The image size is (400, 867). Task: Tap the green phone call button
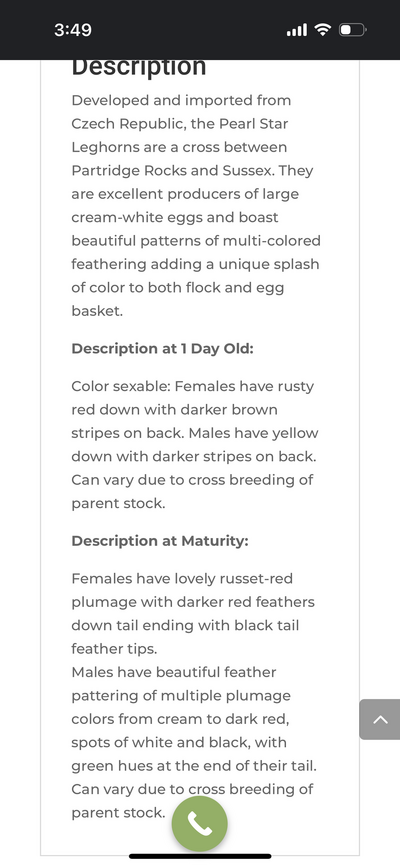click(199, 824)
